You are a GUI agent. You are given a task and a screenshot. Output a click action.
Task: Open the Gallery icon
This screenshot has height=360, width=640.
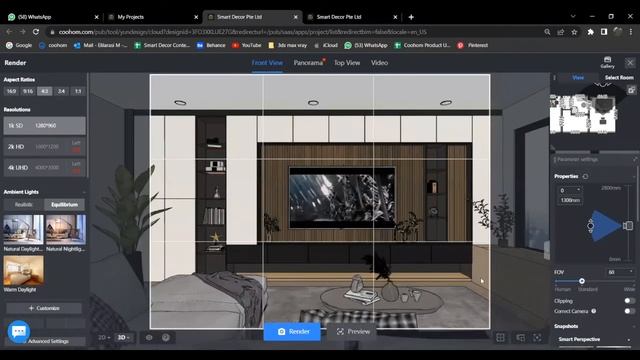click(x=607, y=62)
